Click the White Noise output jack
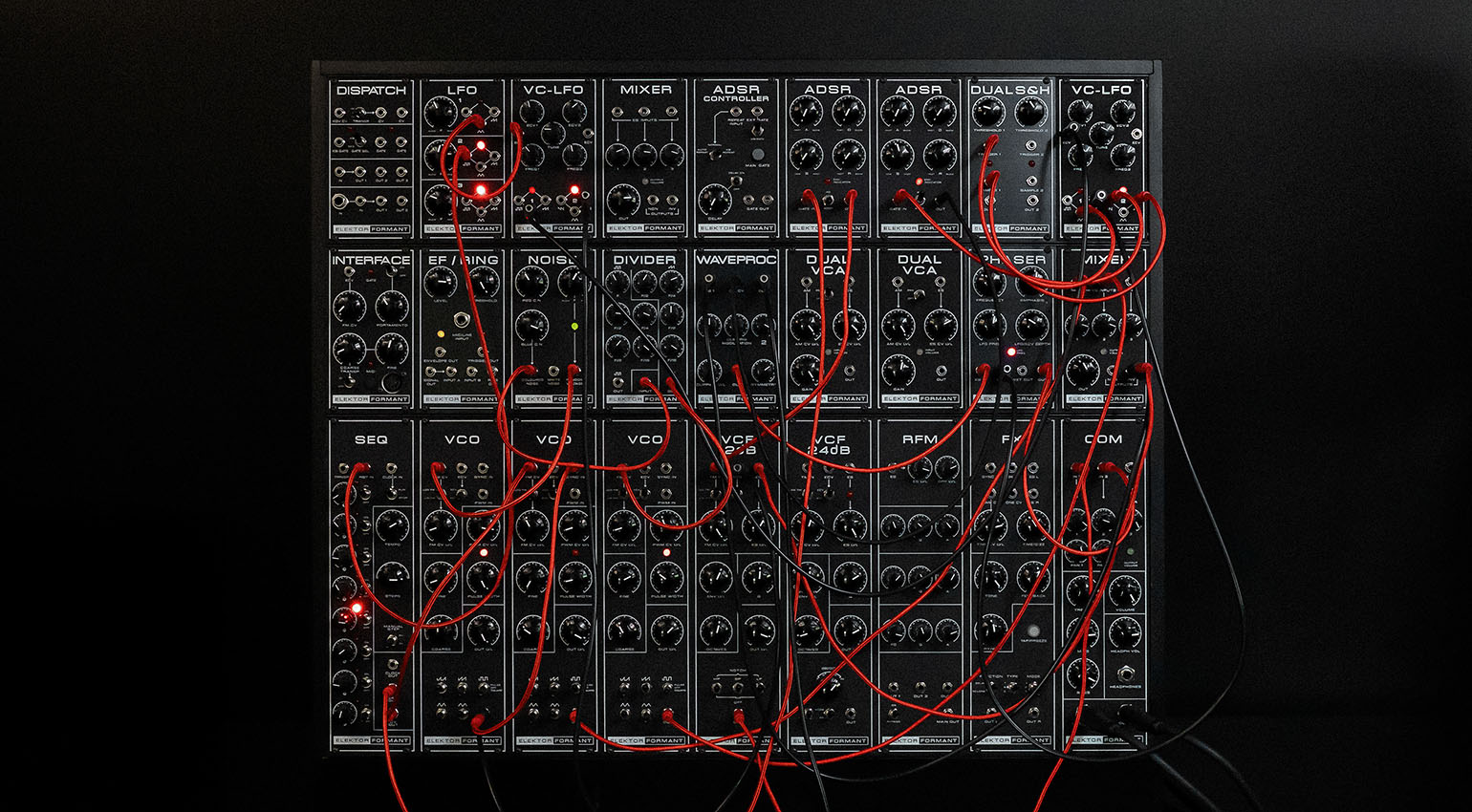Screen dimensions: 1472x812 [552, 371]
